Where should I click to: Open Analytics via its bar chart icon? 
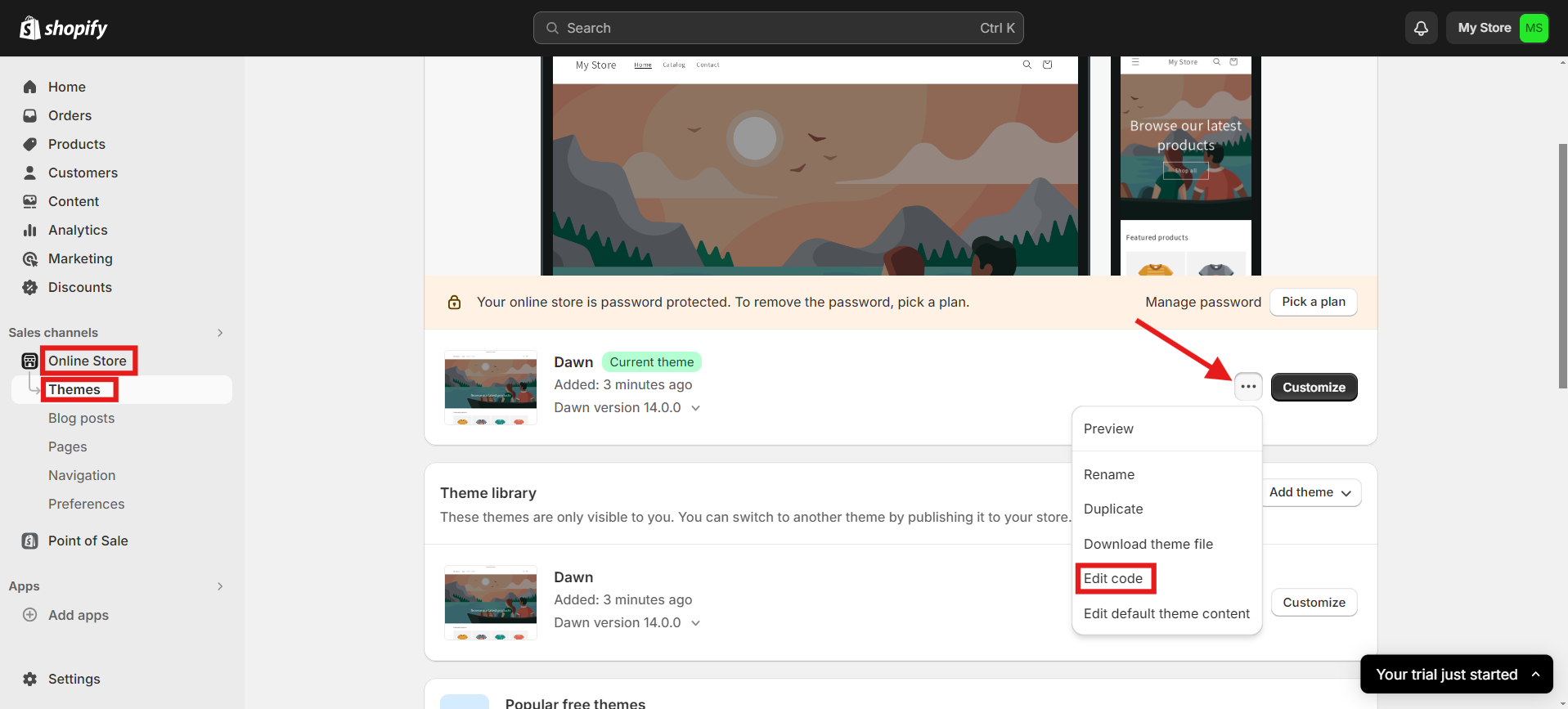[x=30, y=230]
